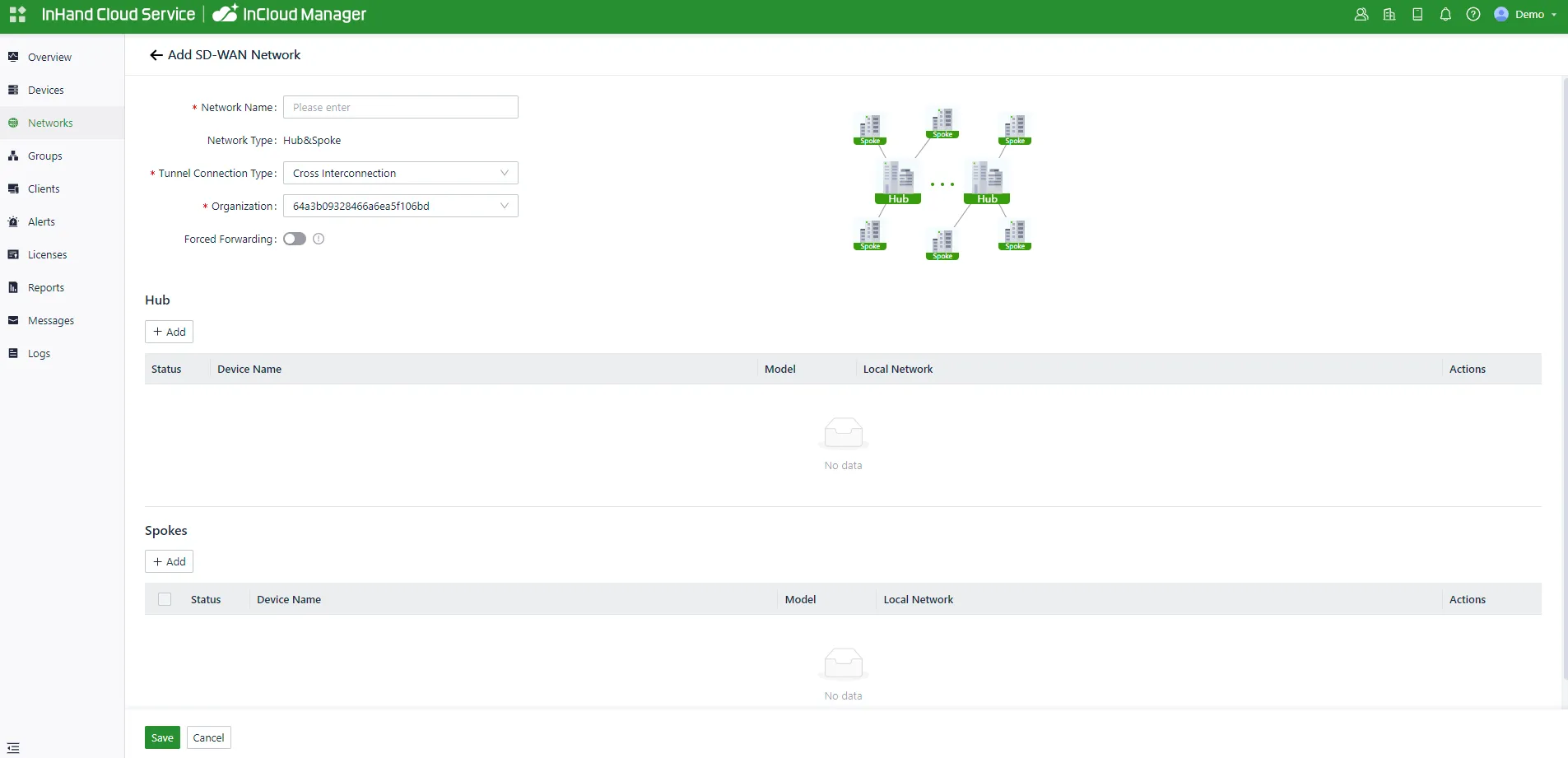Image resolution: width=1568 pixels, height=758 pixels.
Task: Click the Devices sidebar icon
Action: [13, 90]
